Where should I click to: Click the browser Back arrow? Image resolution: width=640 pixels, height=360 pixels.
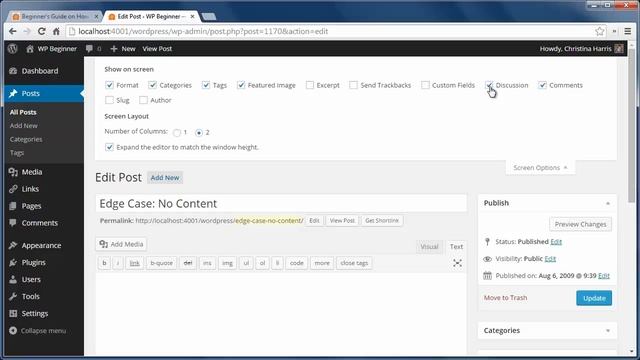point(13,31)
